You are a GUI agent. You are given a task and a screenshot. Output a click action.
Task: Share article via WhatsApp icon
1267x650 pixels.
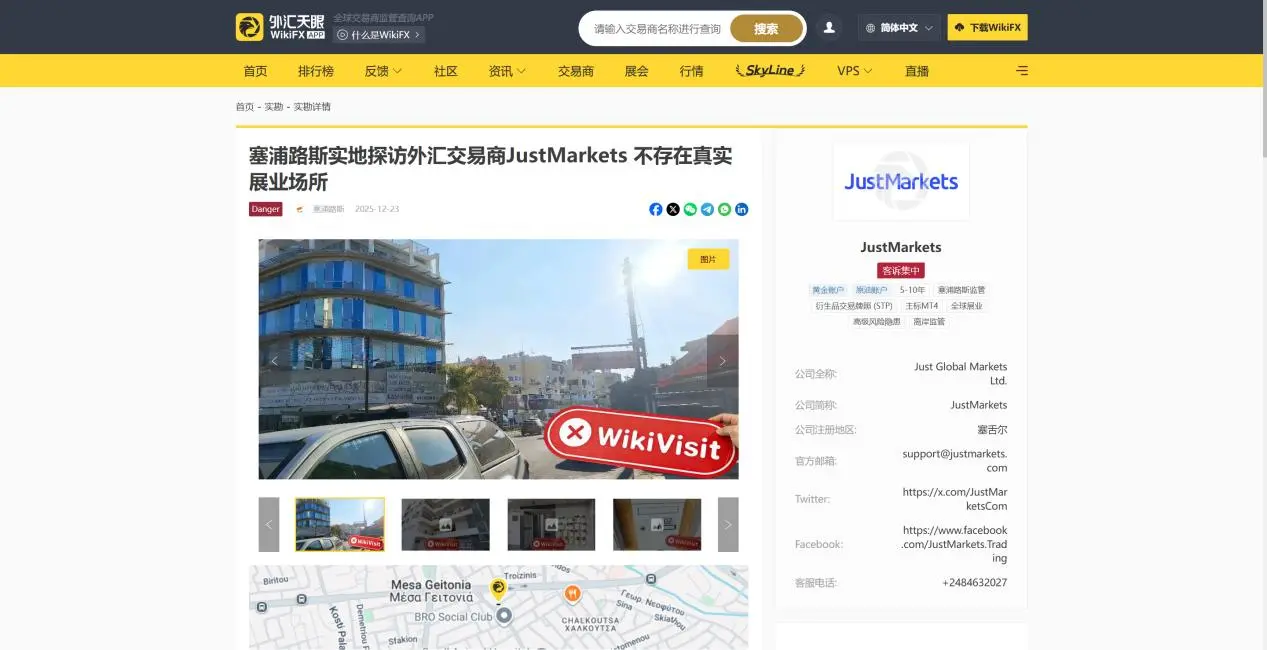(x=724, y=209)
